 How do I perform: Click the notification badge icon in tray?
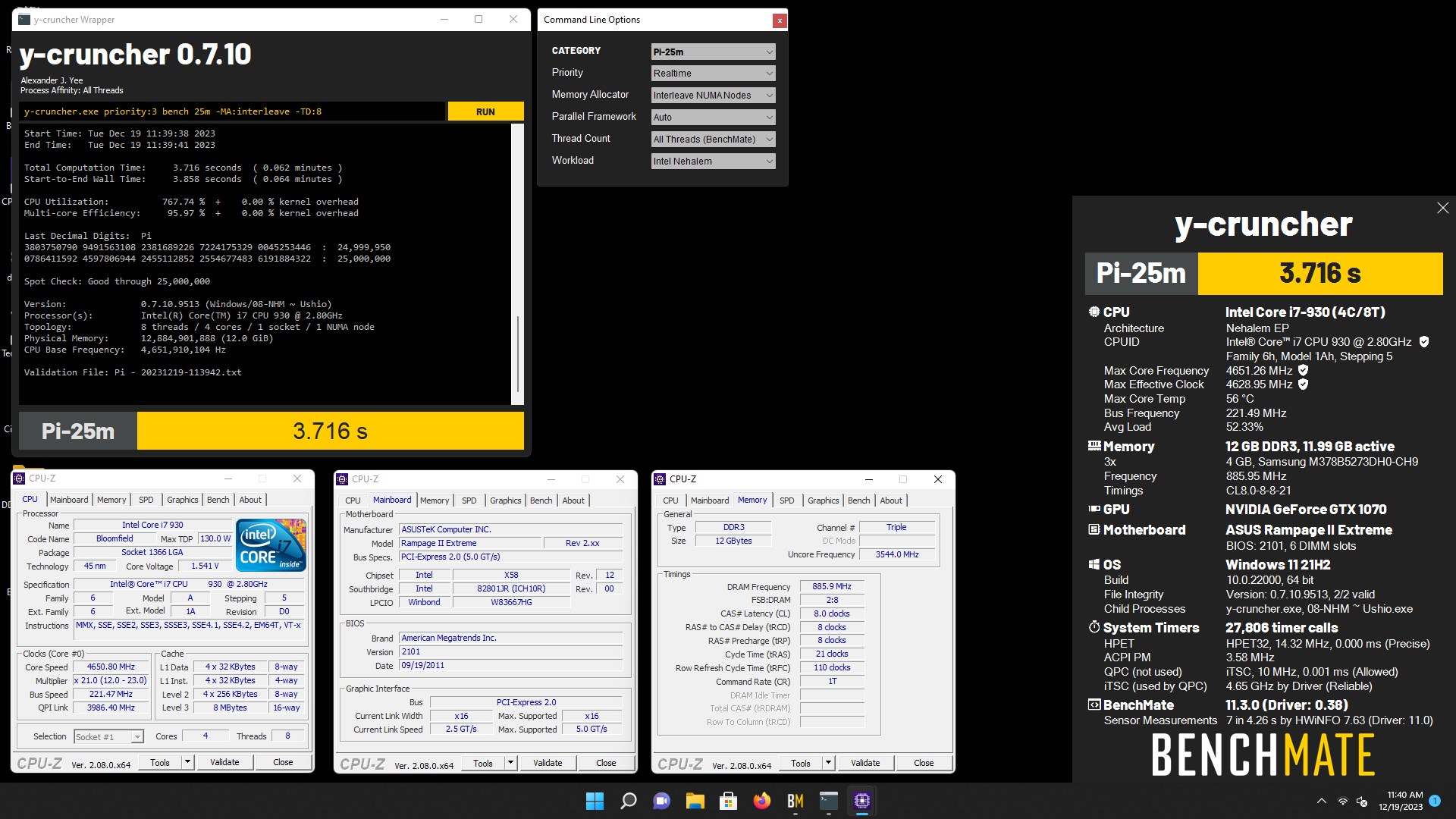[1435, 800]
